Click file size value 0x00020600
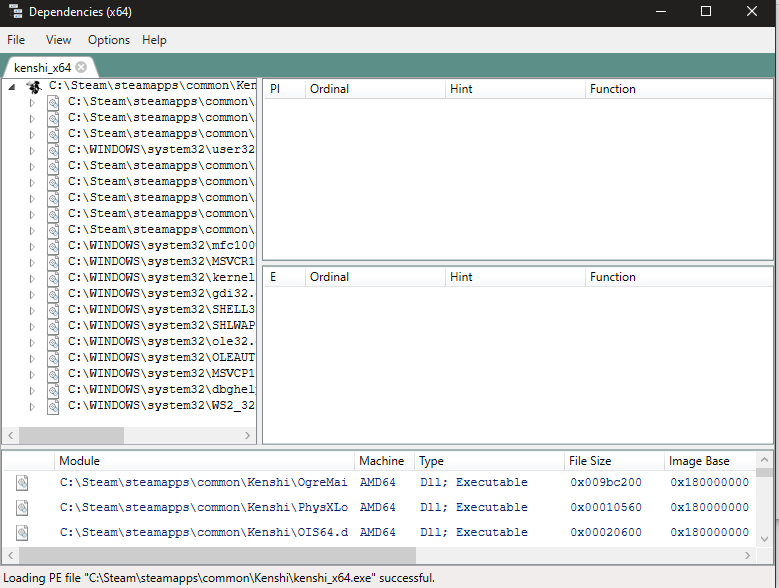Screen dimensions: 779x588 point(606,532)
